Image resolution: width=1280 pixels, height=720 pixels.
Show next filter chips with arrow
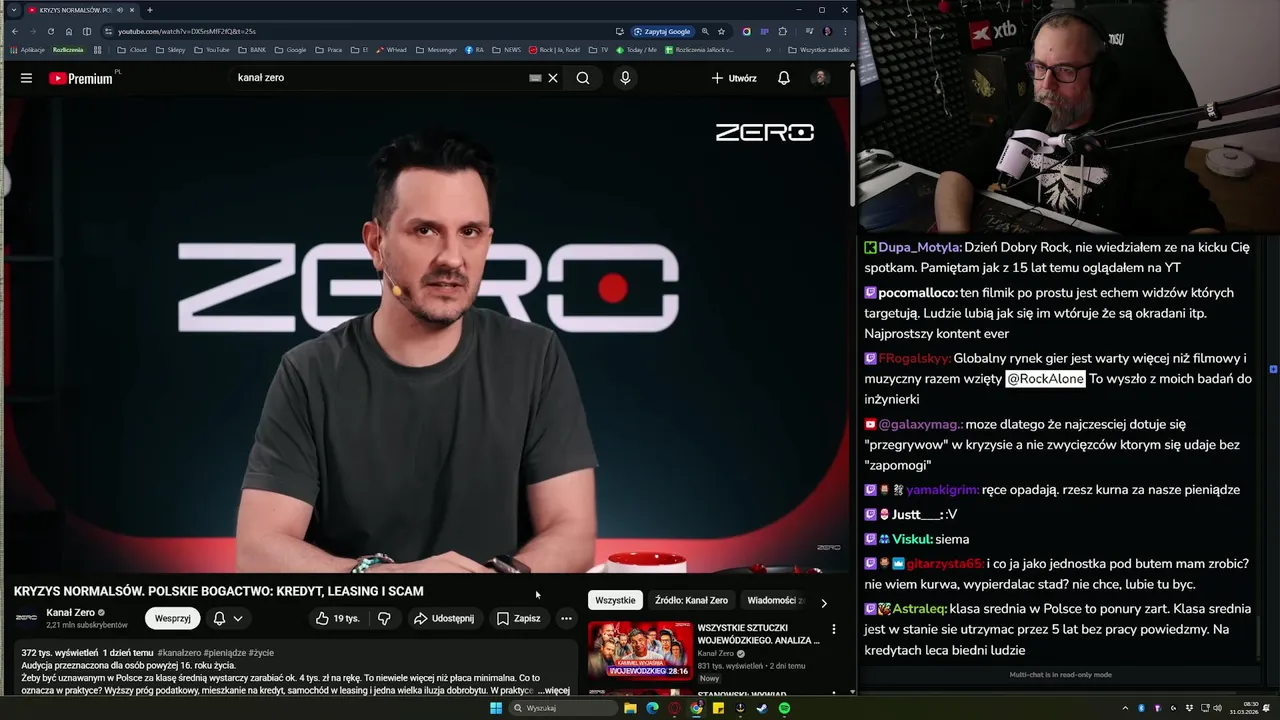click(x=823, y=603)
